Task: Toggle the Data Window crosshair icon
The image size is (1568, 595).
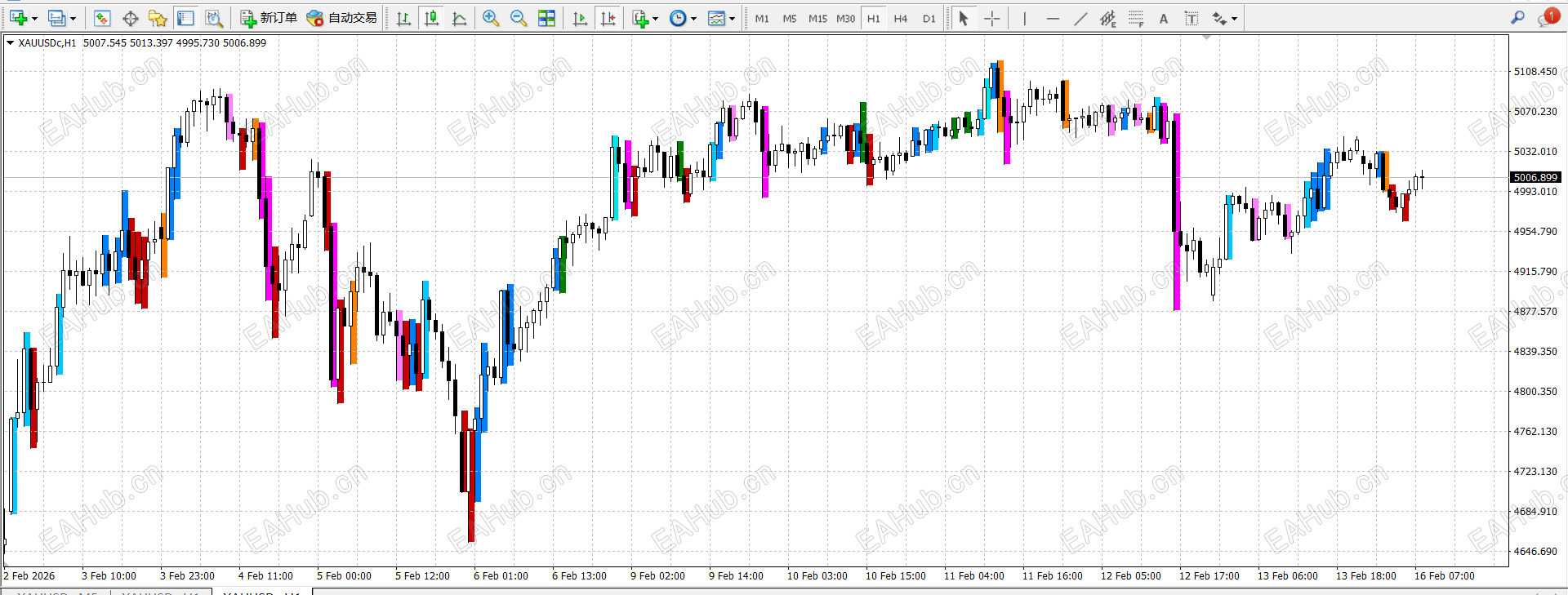Action: [x=130, y=18]
